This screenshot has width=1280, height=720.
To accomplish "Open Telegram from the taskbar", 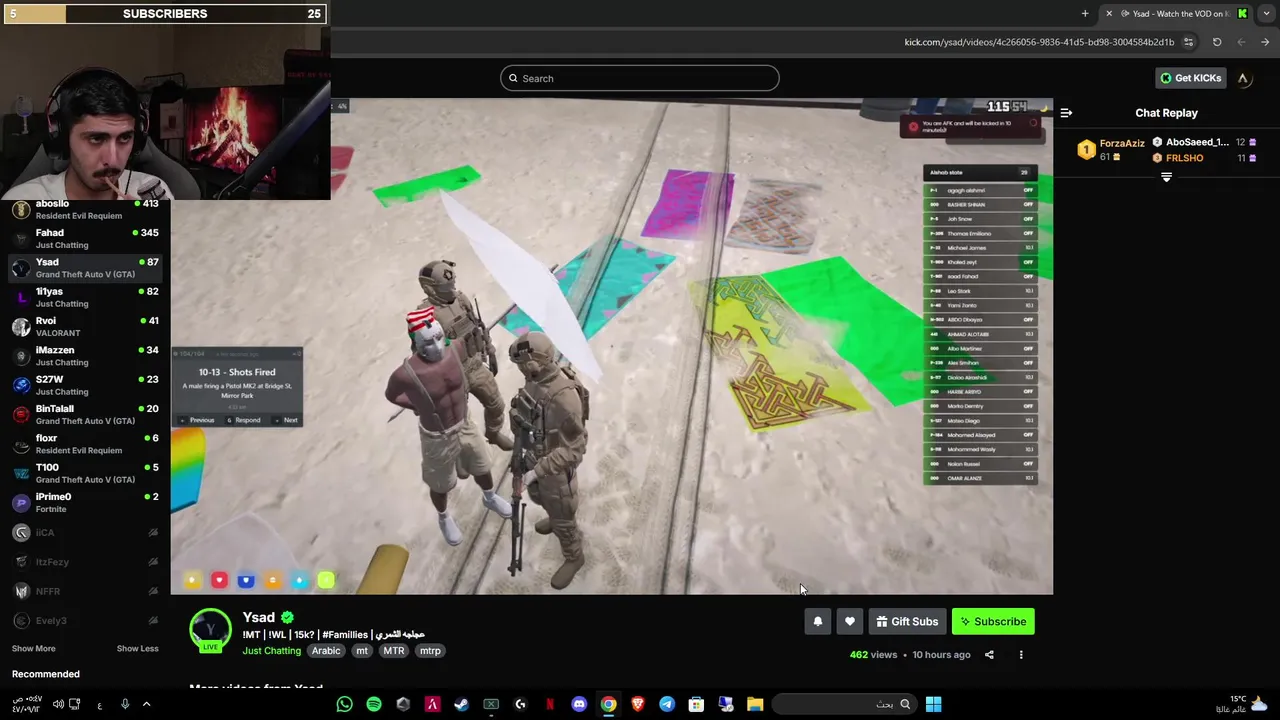I will click(667, 704).
